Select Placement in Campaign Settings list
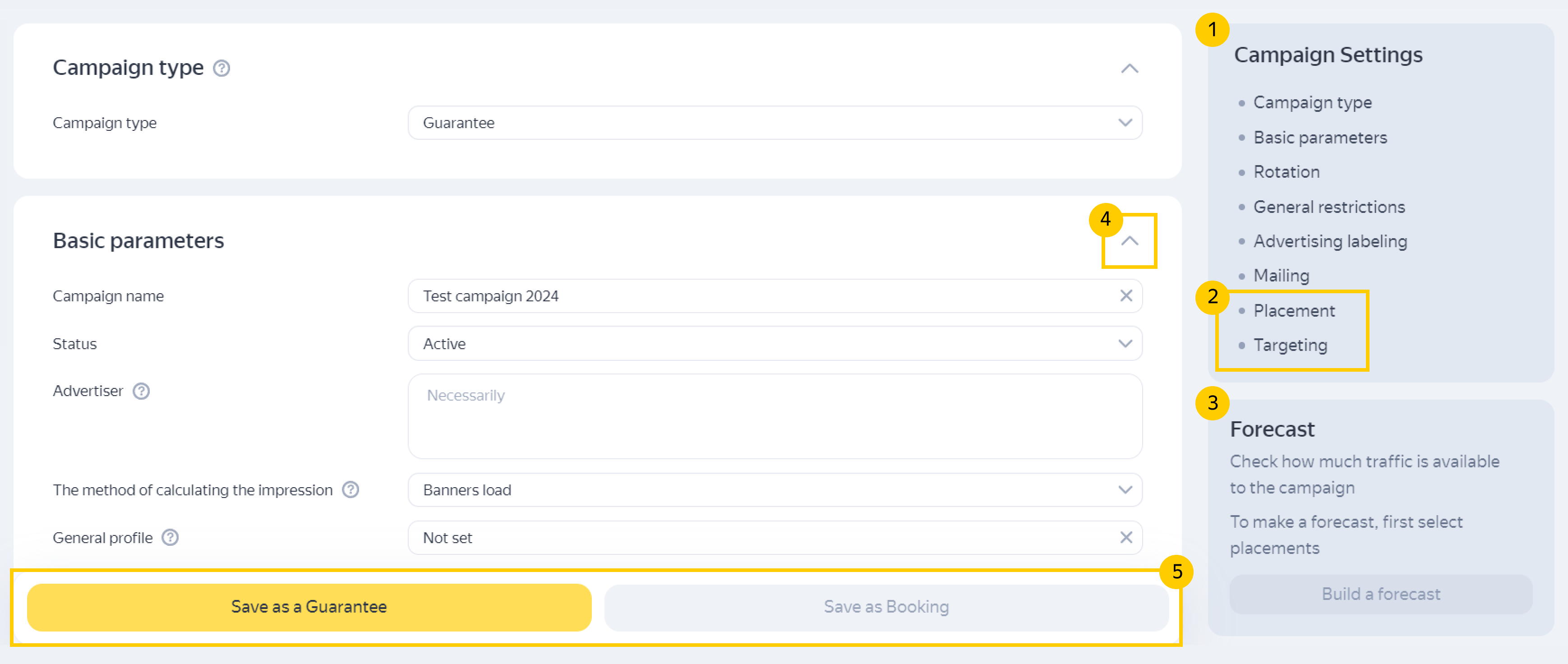The image size is (1568, 664). click(1294, 311)
